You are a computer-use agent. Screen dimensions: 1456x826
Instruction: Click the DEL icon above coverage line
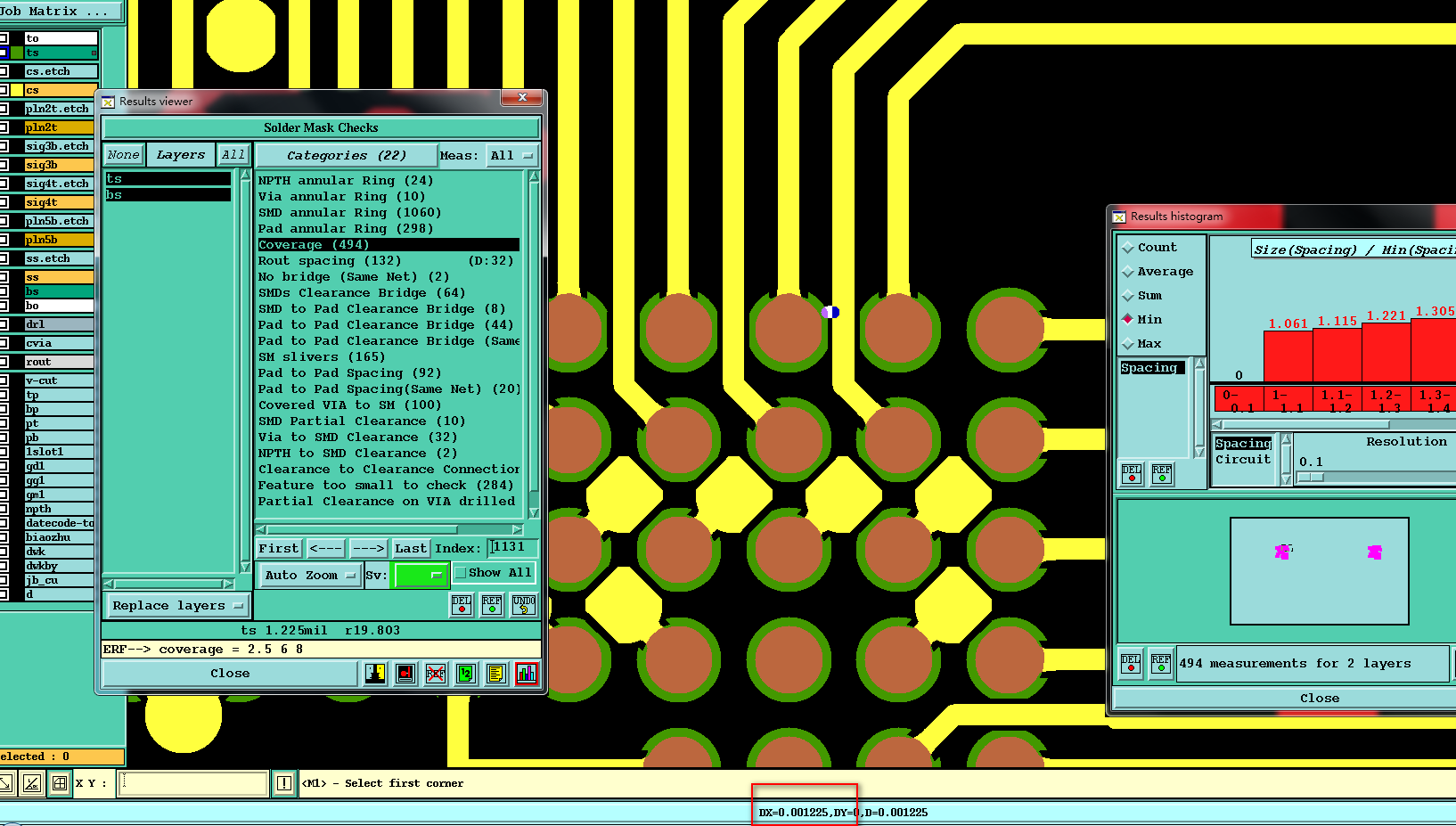click(462, 605)
